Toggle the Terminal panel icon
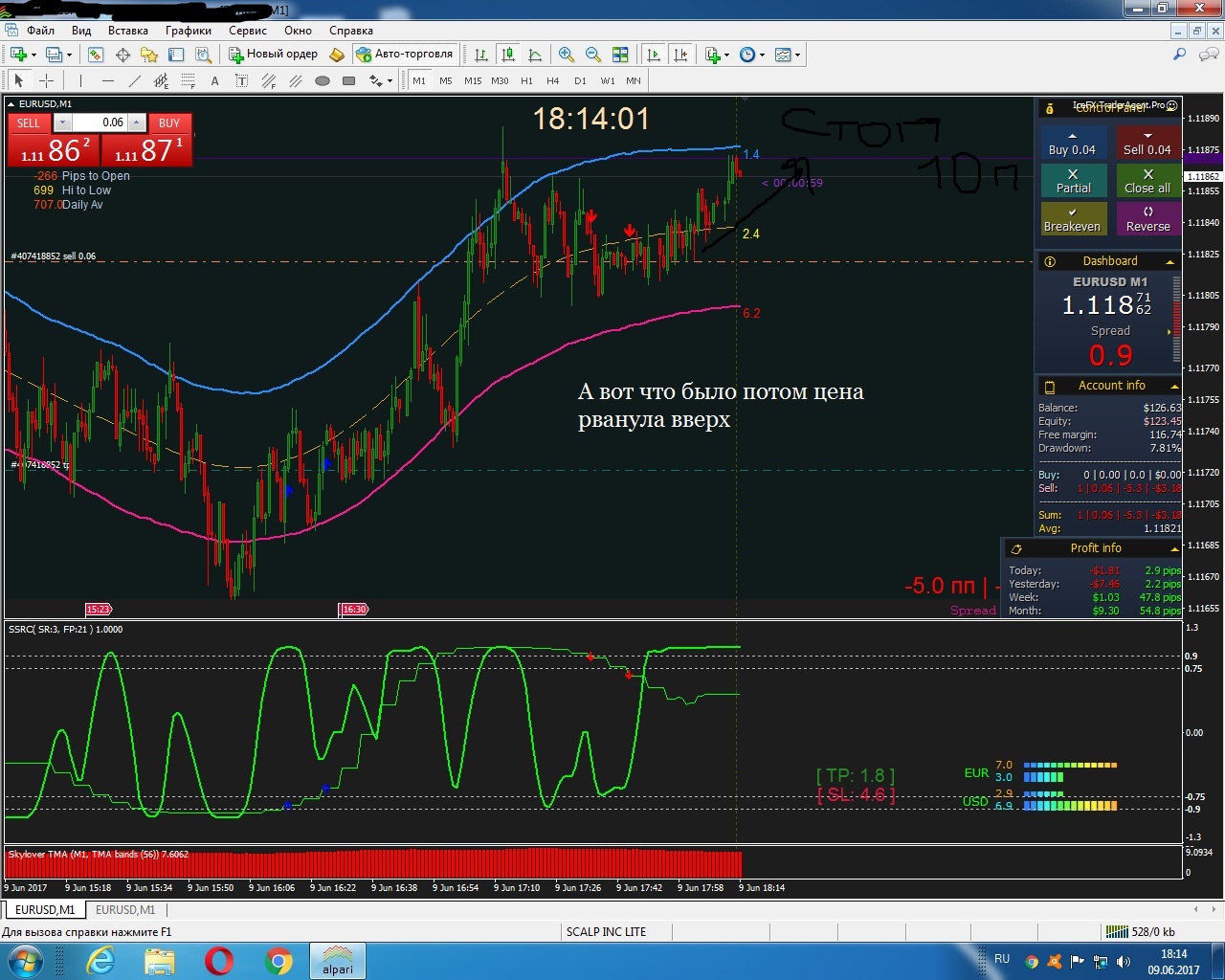Viewport: 1225px width, 980px height. click(x=176, y=55)
